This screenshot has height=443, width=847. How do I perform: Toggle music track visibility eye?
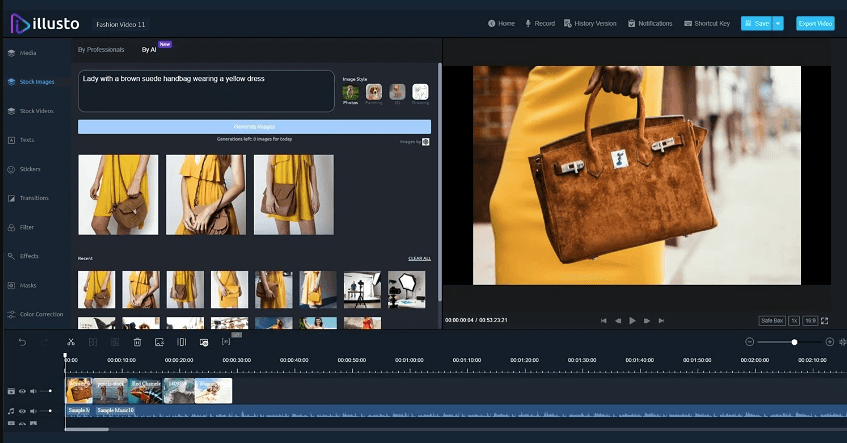point(22,411)
